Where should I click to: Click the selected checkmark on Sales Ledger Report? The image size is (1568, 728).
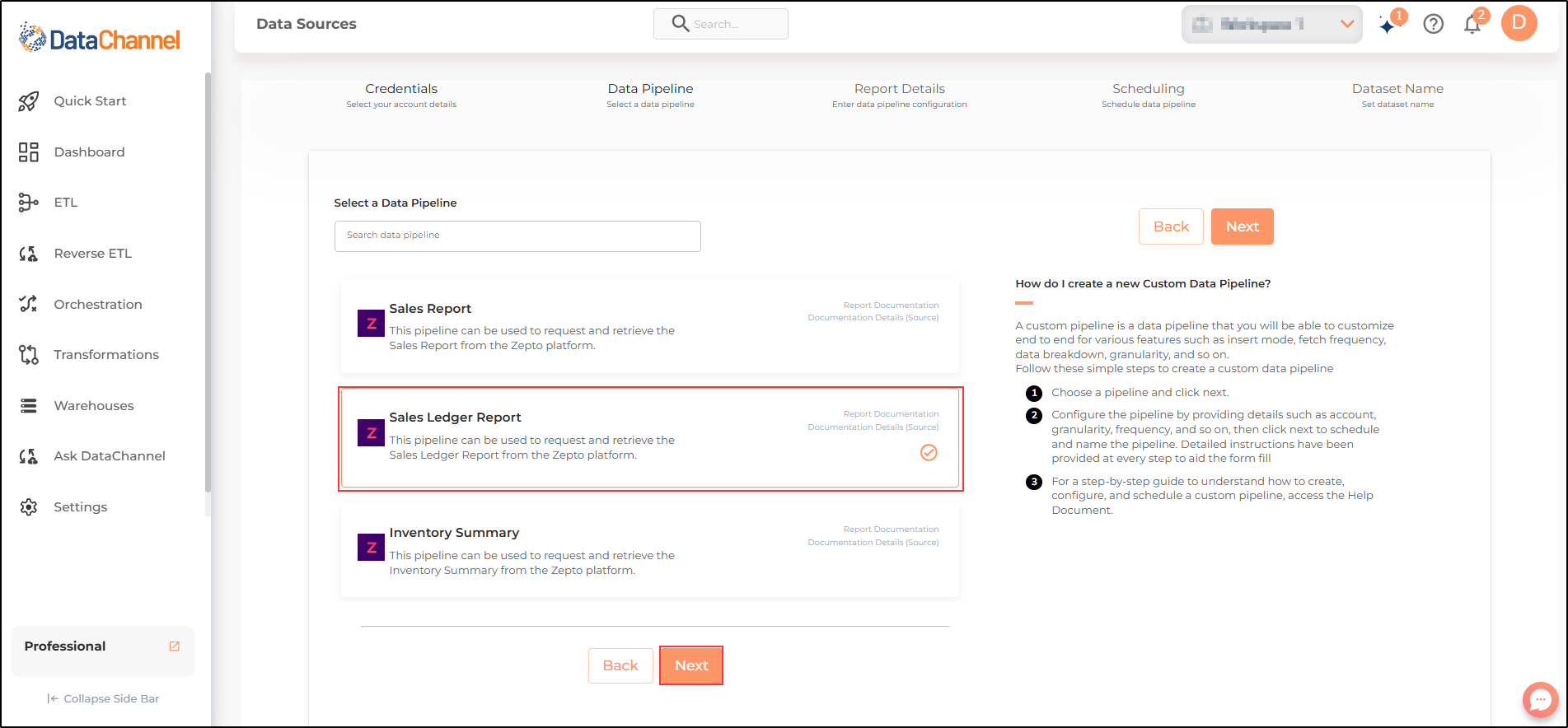pyautogui.click(x=929, y=452)
